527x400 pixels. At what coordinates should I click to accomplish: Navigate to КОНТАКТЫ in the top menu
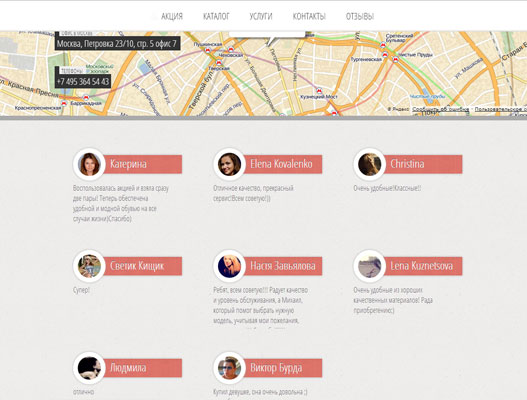pos(309,16)
